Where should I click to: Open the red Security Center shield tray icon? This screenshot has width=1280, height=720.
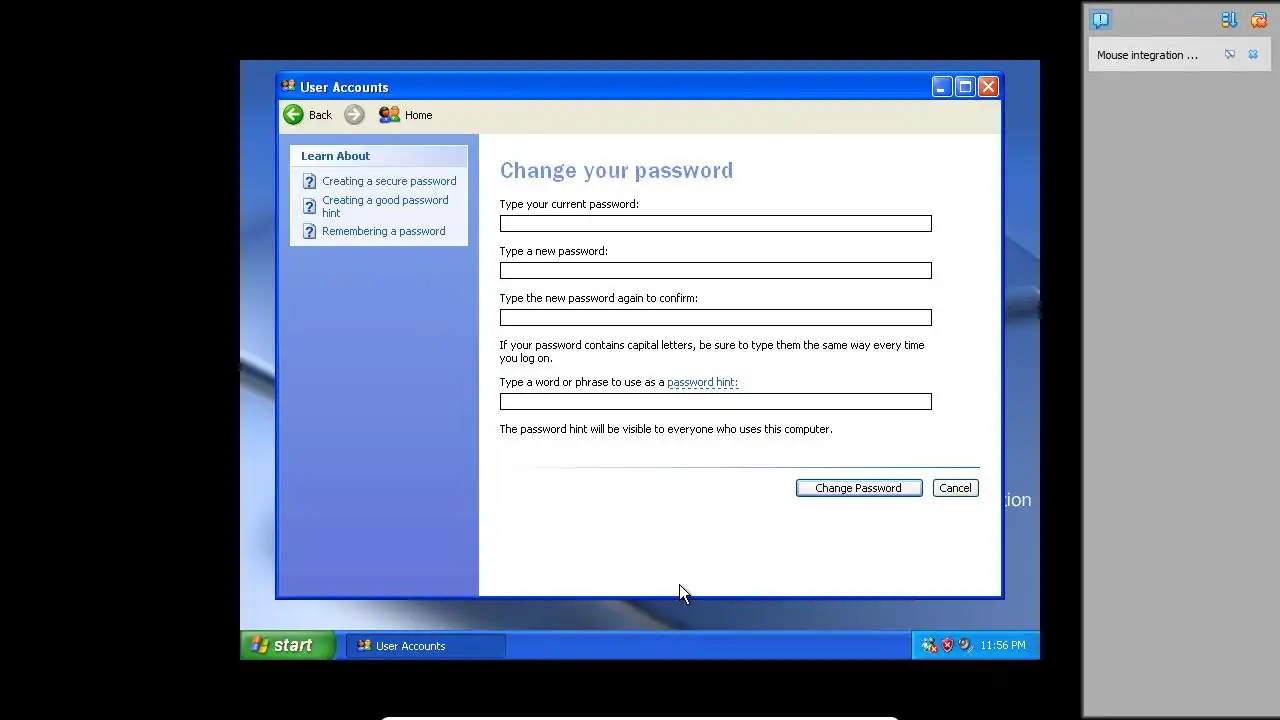[947, 645]
